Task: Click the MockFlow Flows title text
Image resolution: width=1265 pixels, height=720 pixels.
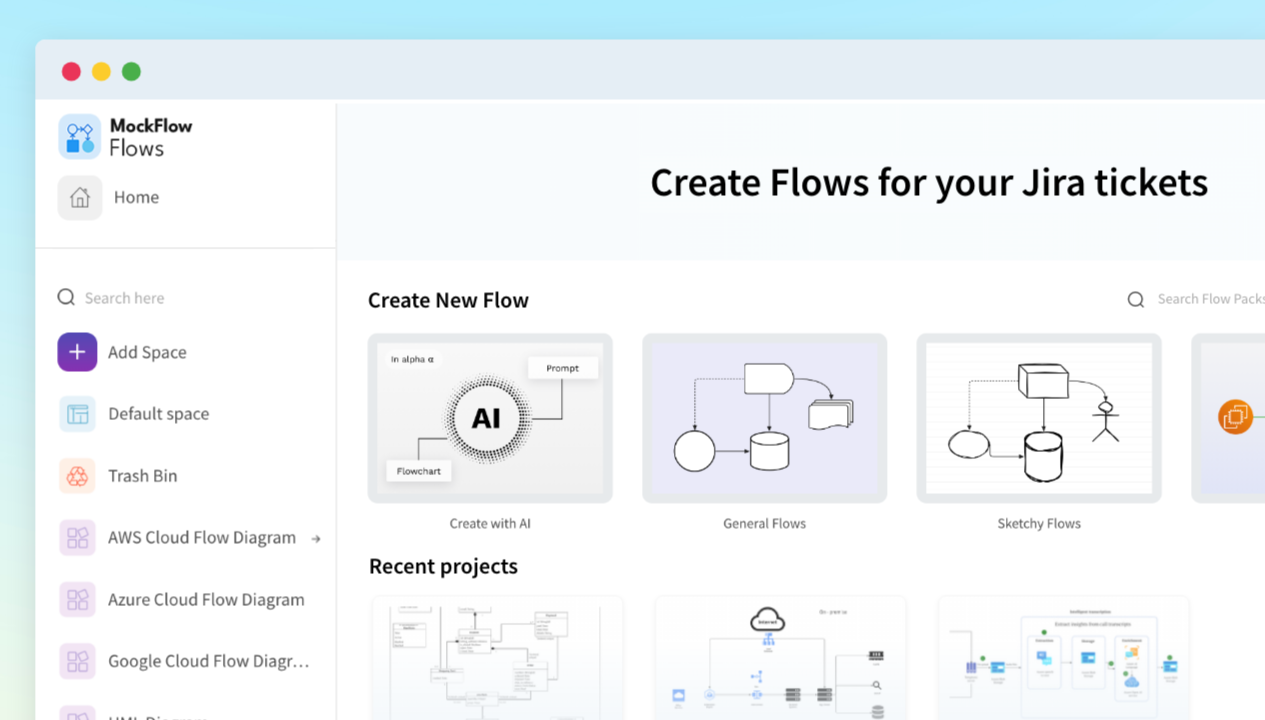Action: coord(150,137)
